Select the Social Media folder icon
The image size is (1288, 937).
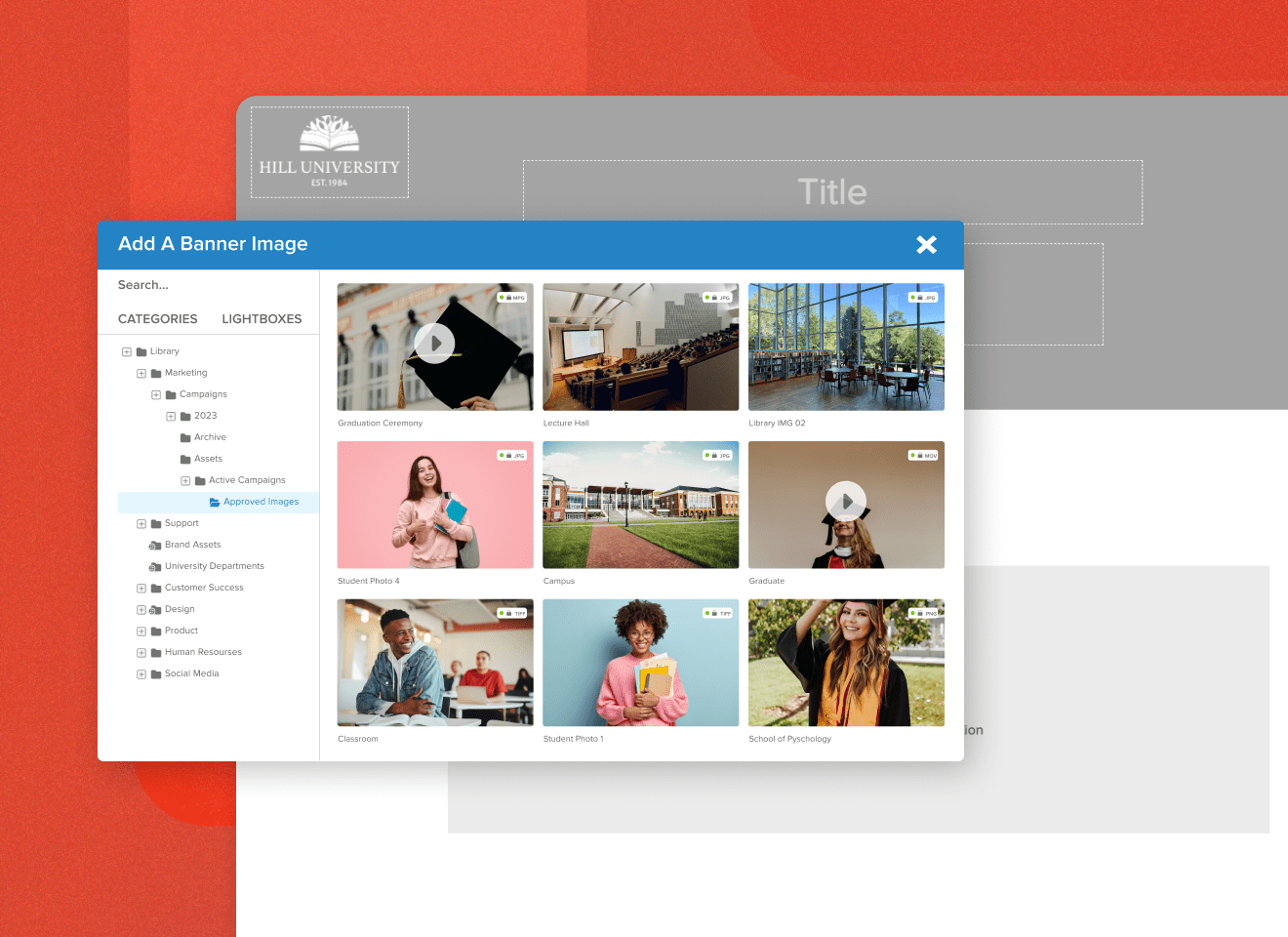pos(156,673)
